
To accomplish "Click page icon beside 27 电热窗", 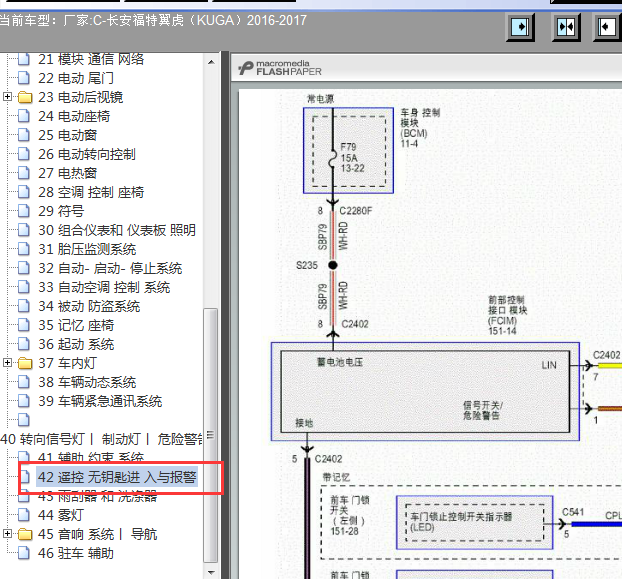I will 24,173.
